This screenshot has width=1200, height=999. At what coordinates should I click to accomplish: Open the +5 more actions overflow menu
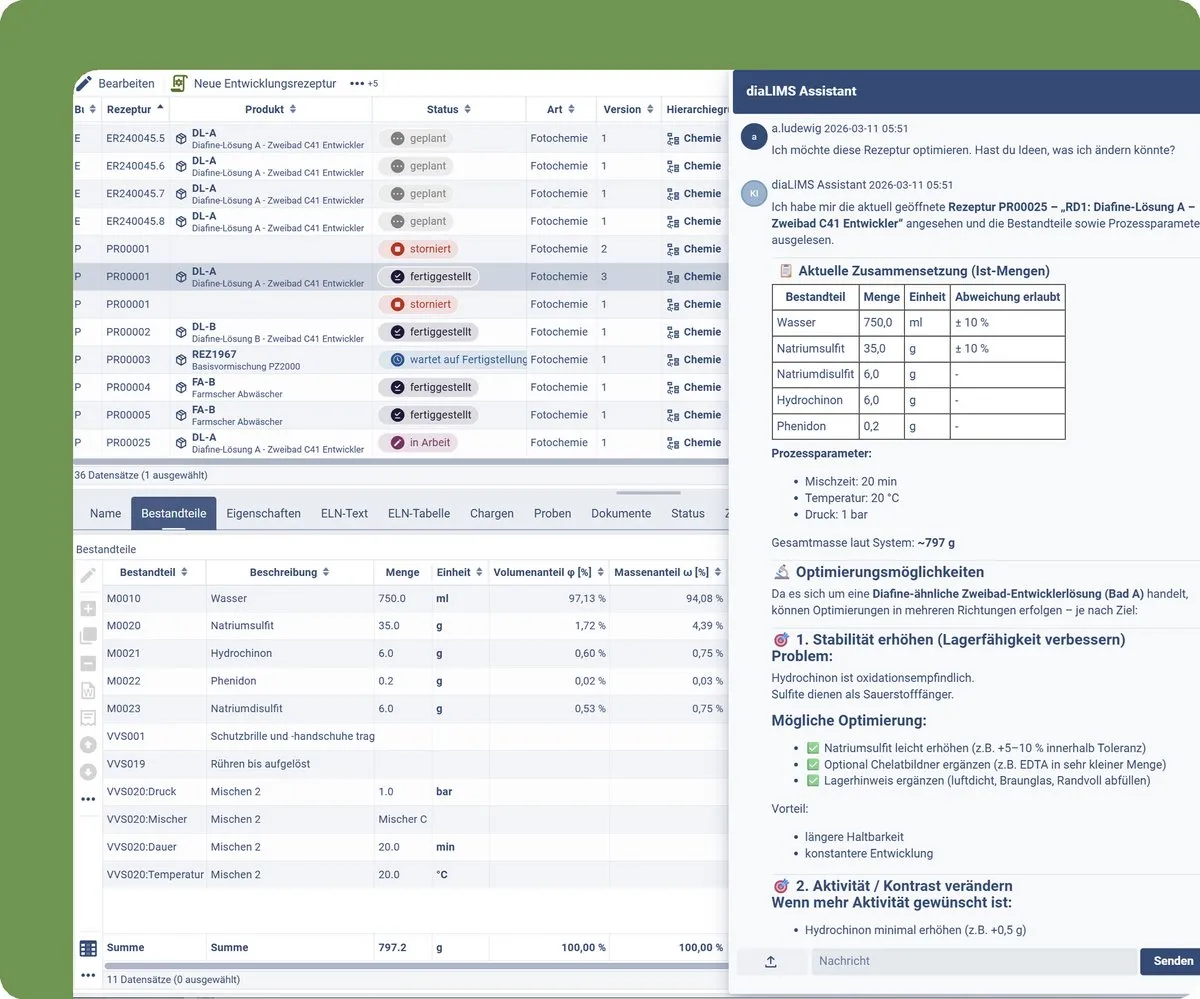tap(364, 83)
